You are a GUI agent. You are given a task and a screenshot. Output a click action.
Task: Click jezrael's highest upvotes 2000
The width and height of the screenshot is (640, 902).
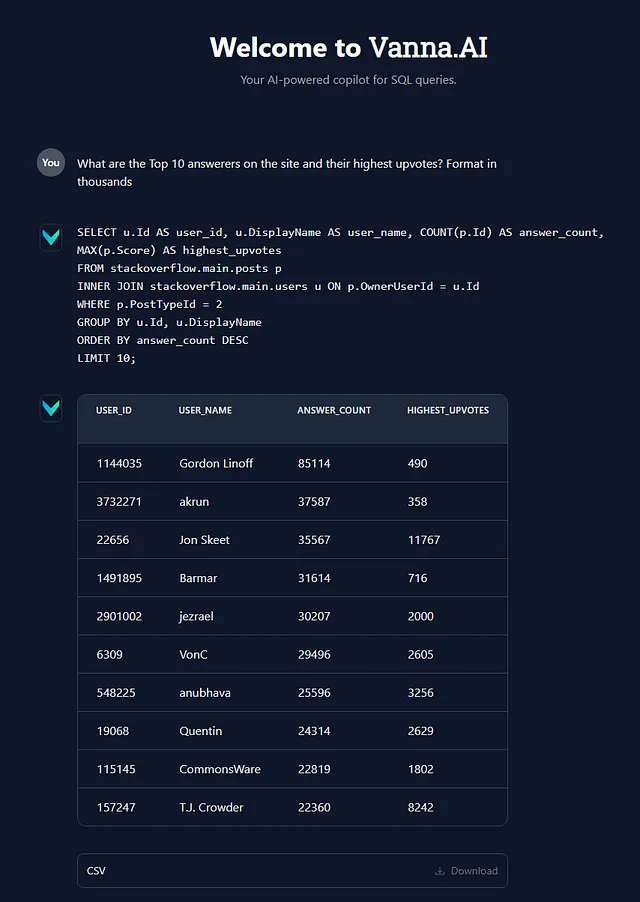pos(420,616)
